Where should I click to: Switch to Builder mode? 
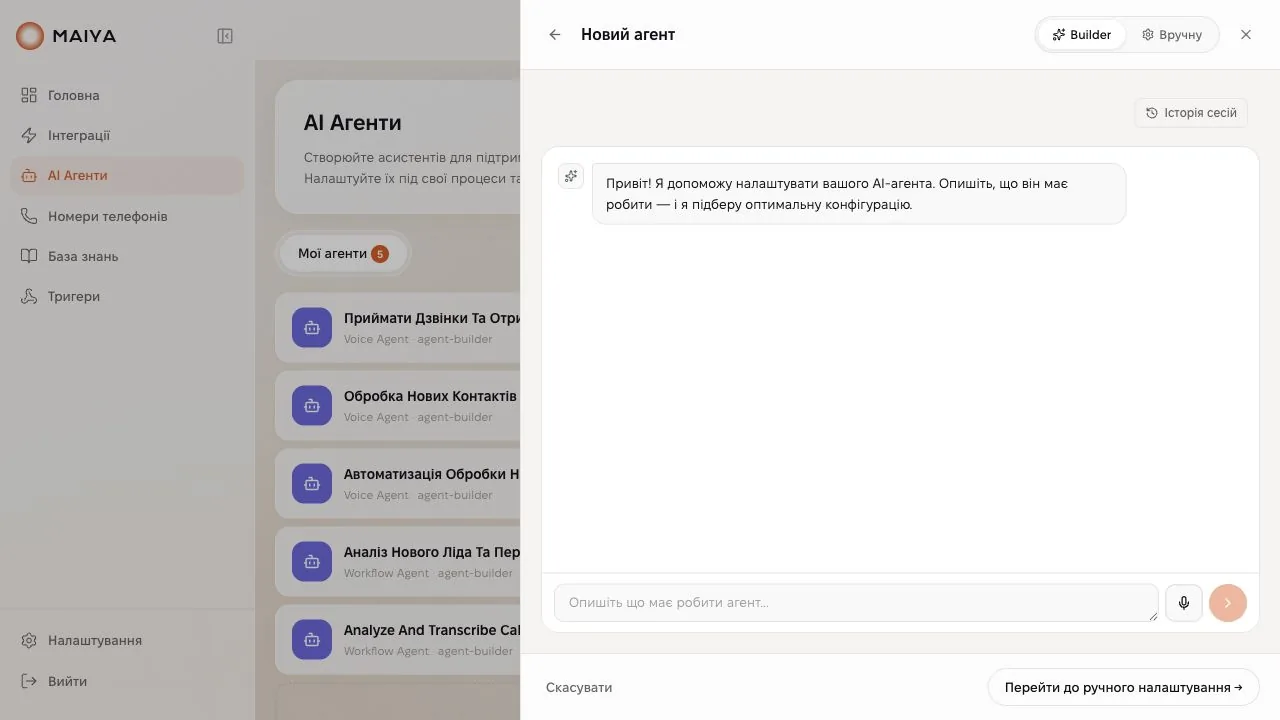pos(1082,34)
